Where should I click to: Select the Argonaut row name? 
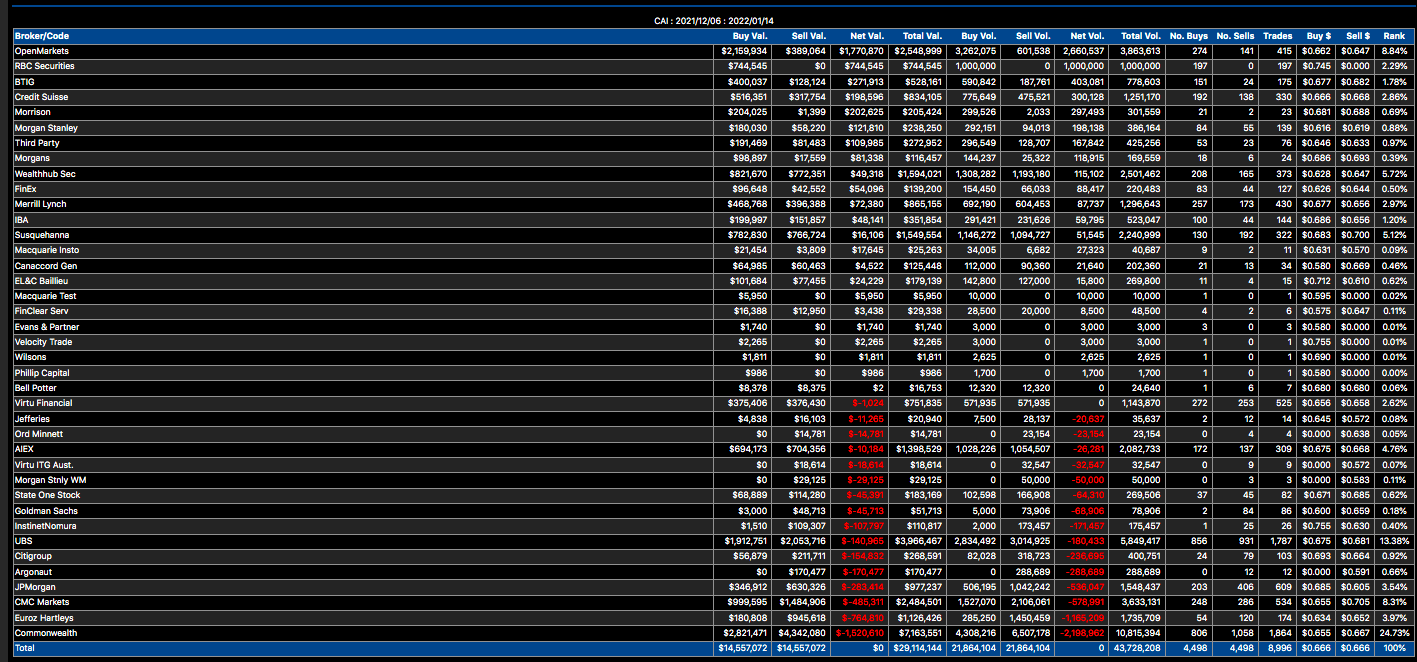(35, 572)
